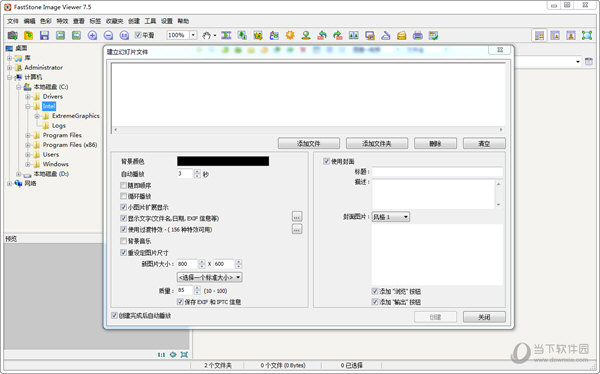Click the yellow envelope email icon
The height and width of the screenshot is (374, 600).
(401, 36)
